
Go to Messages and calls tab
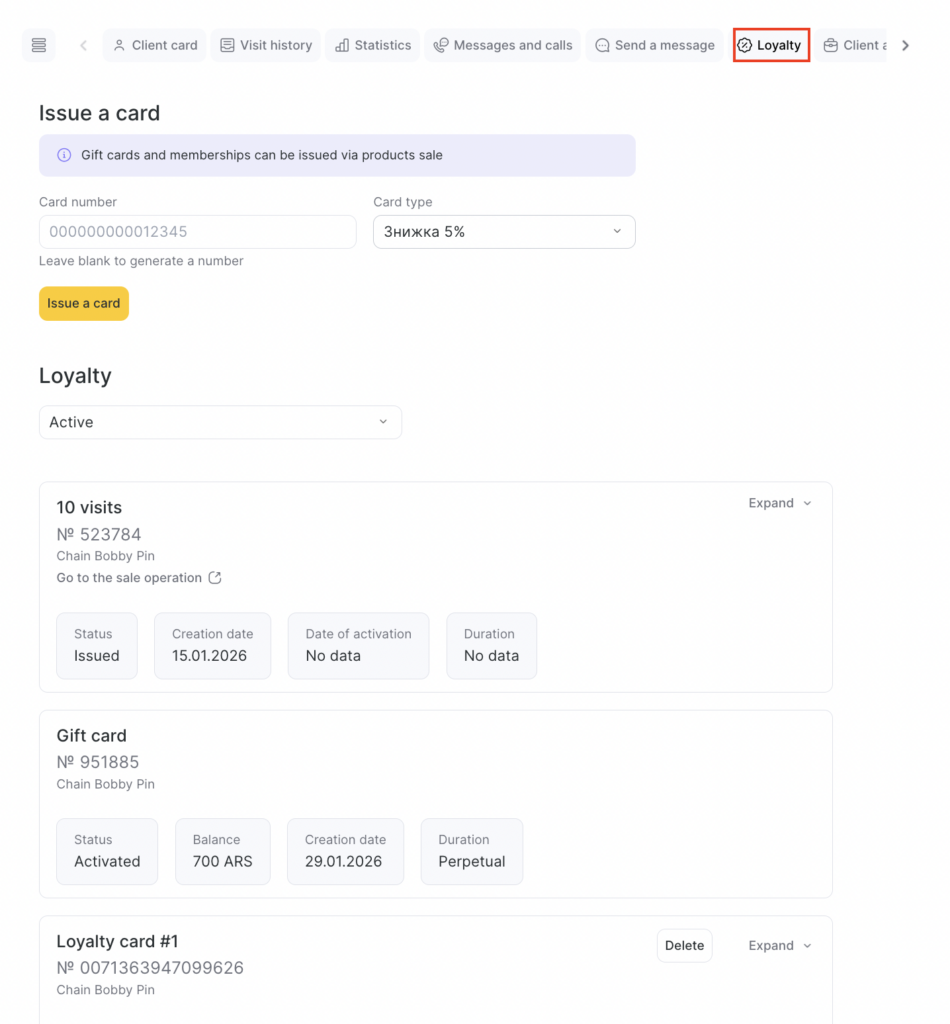(x=502, y=45)
